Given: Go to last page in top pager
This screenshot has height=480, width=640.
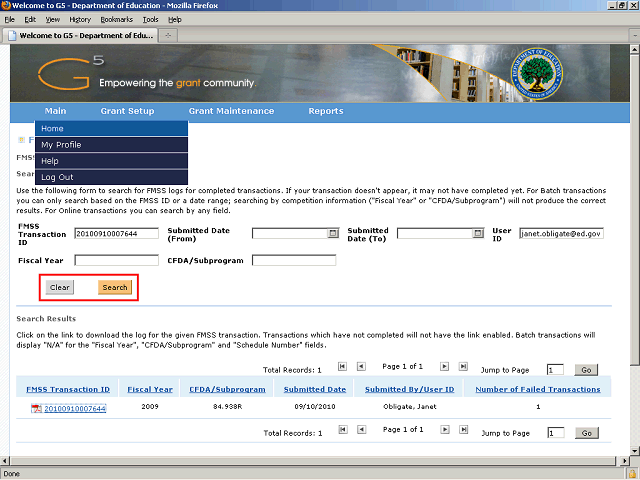Looking at the screenshot, I should 463,367.
